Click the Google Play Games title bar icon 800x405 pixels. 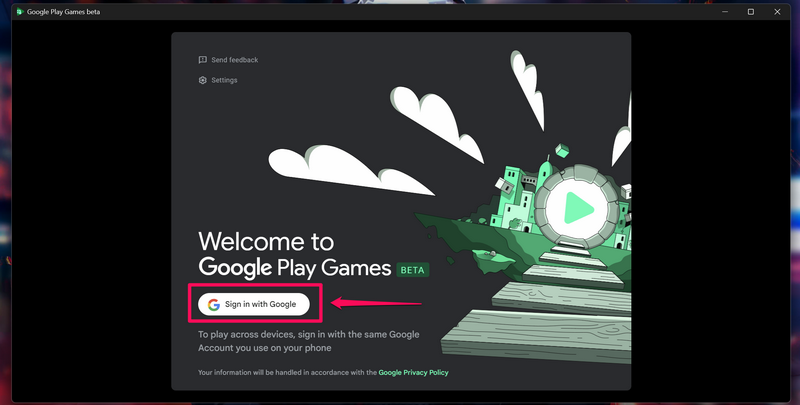coord(18,12)
